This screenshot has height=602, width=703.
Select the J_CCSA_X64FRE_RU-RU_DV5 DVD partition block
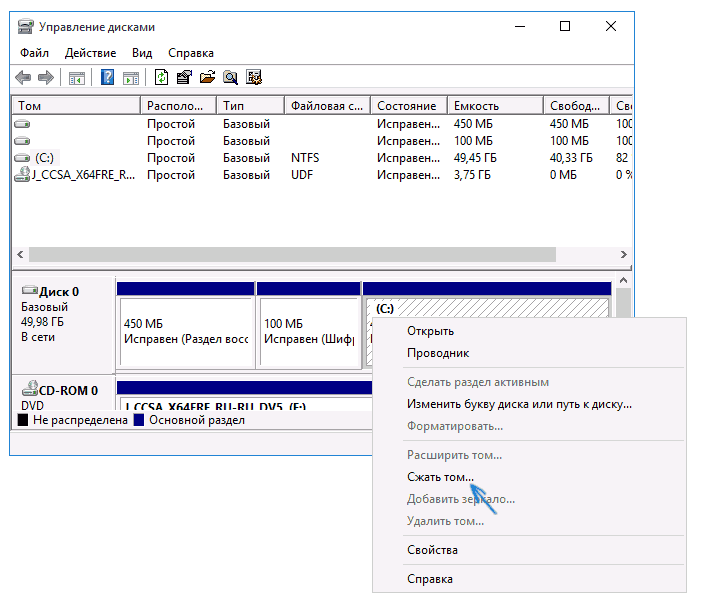pyautogui.click(x=244, y=395)
